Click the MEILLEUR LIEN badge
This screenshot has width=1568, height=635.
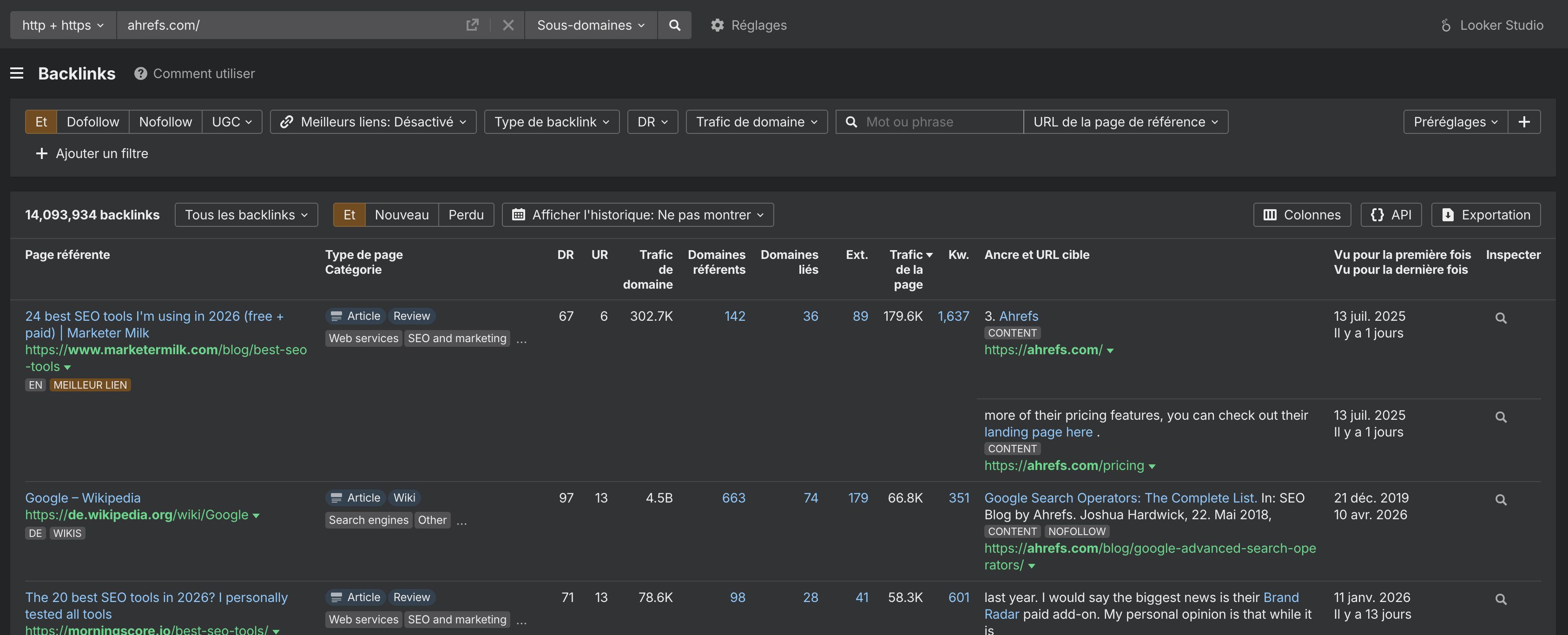point(90,385)
